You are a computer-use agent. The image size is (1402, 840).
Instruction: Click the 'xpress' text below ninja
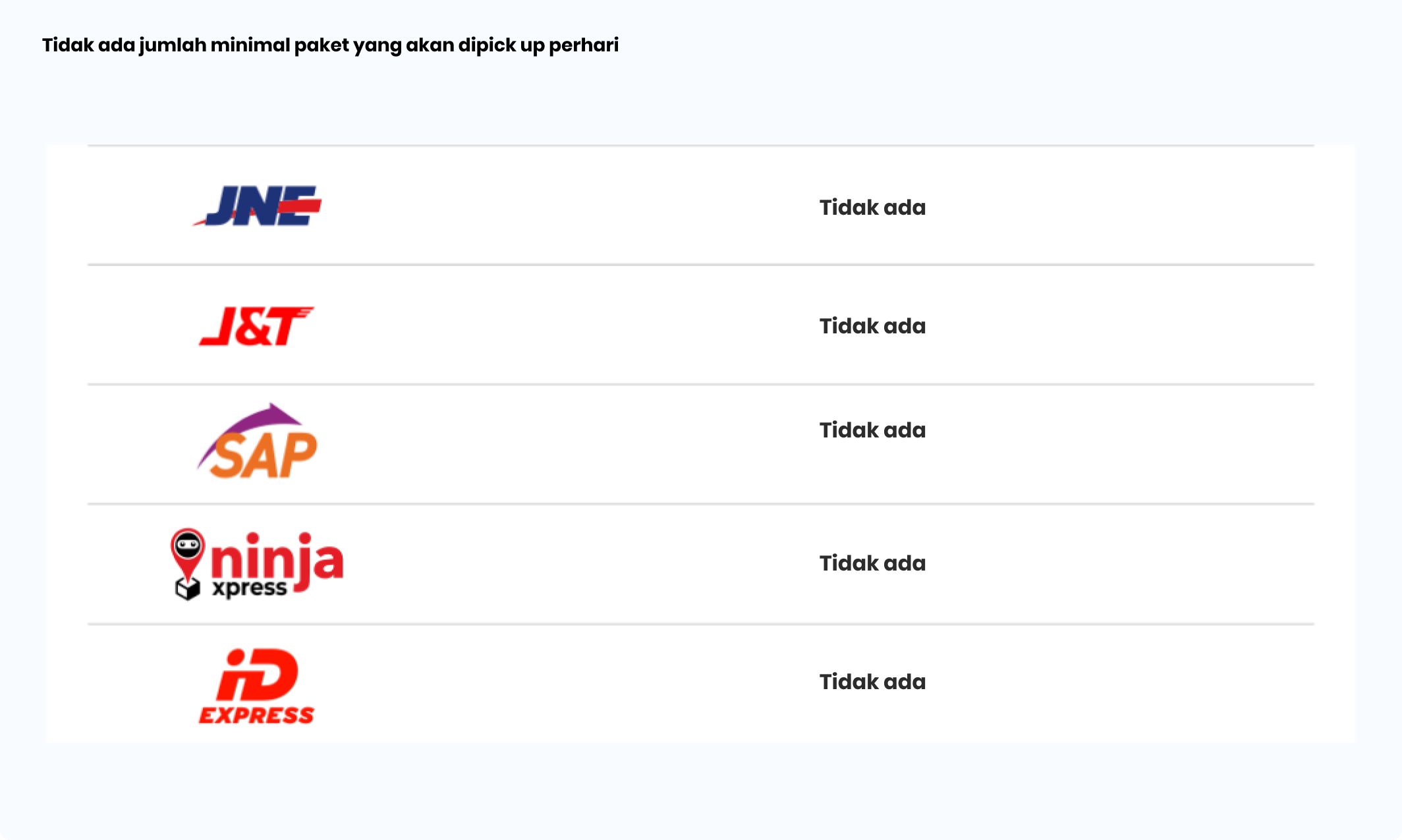coord(249,588)
